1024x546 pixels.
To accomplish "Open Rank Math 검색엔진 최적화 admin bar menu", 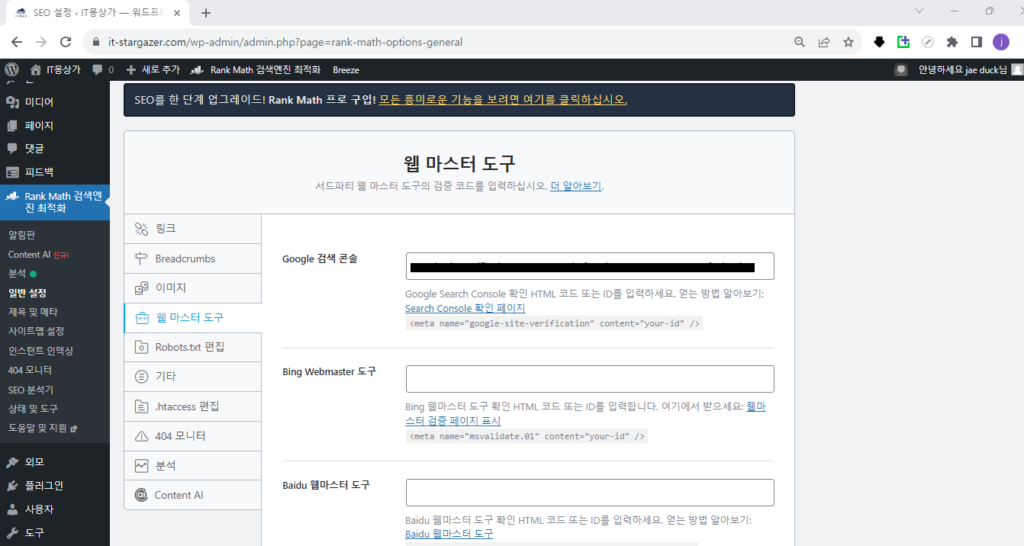I will [x=255, y=69].
